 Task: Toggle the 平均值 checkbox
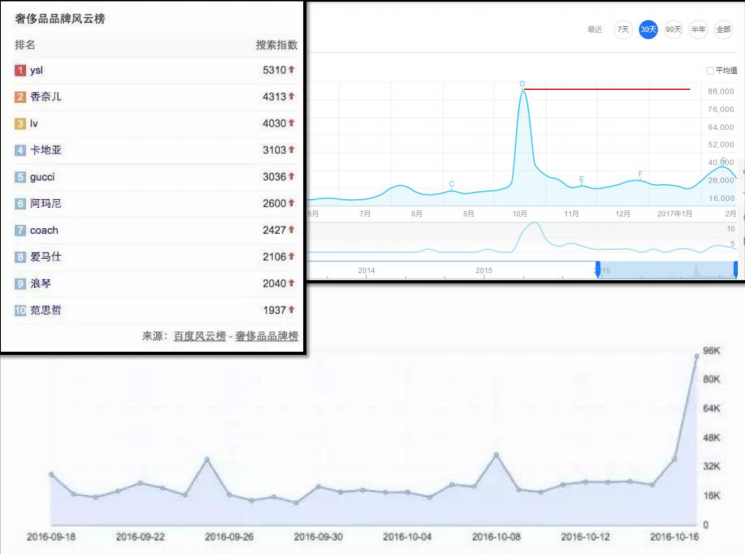[x=710, y=70]
